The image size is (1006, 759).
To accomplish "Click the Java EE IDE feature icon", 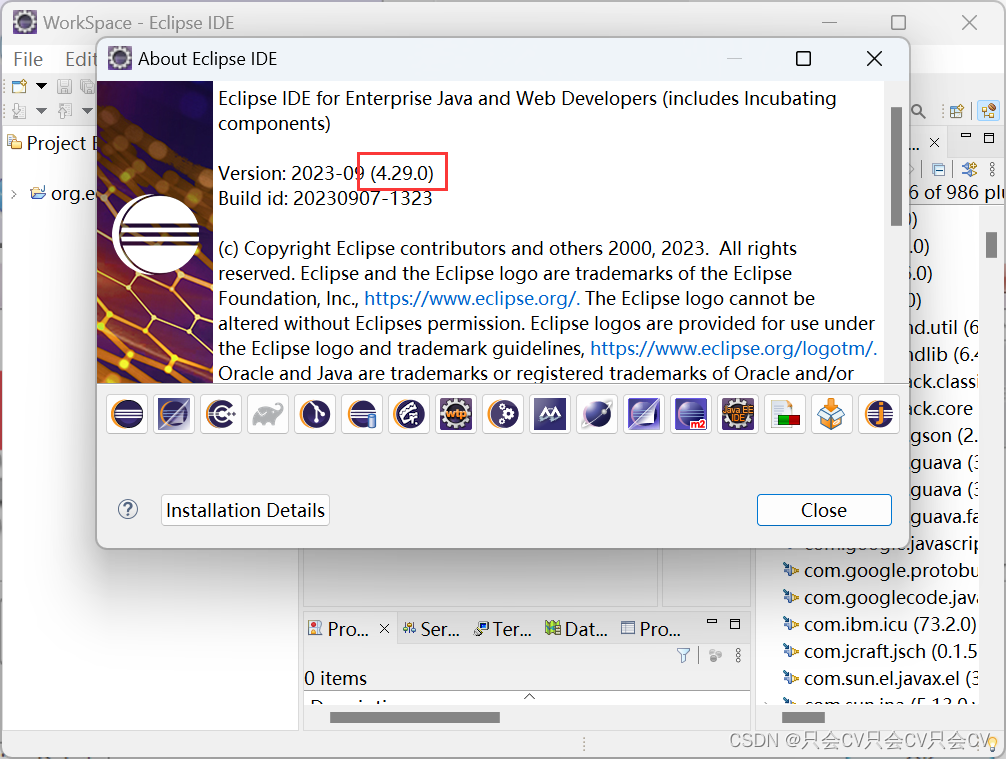I will coord(738,414).
